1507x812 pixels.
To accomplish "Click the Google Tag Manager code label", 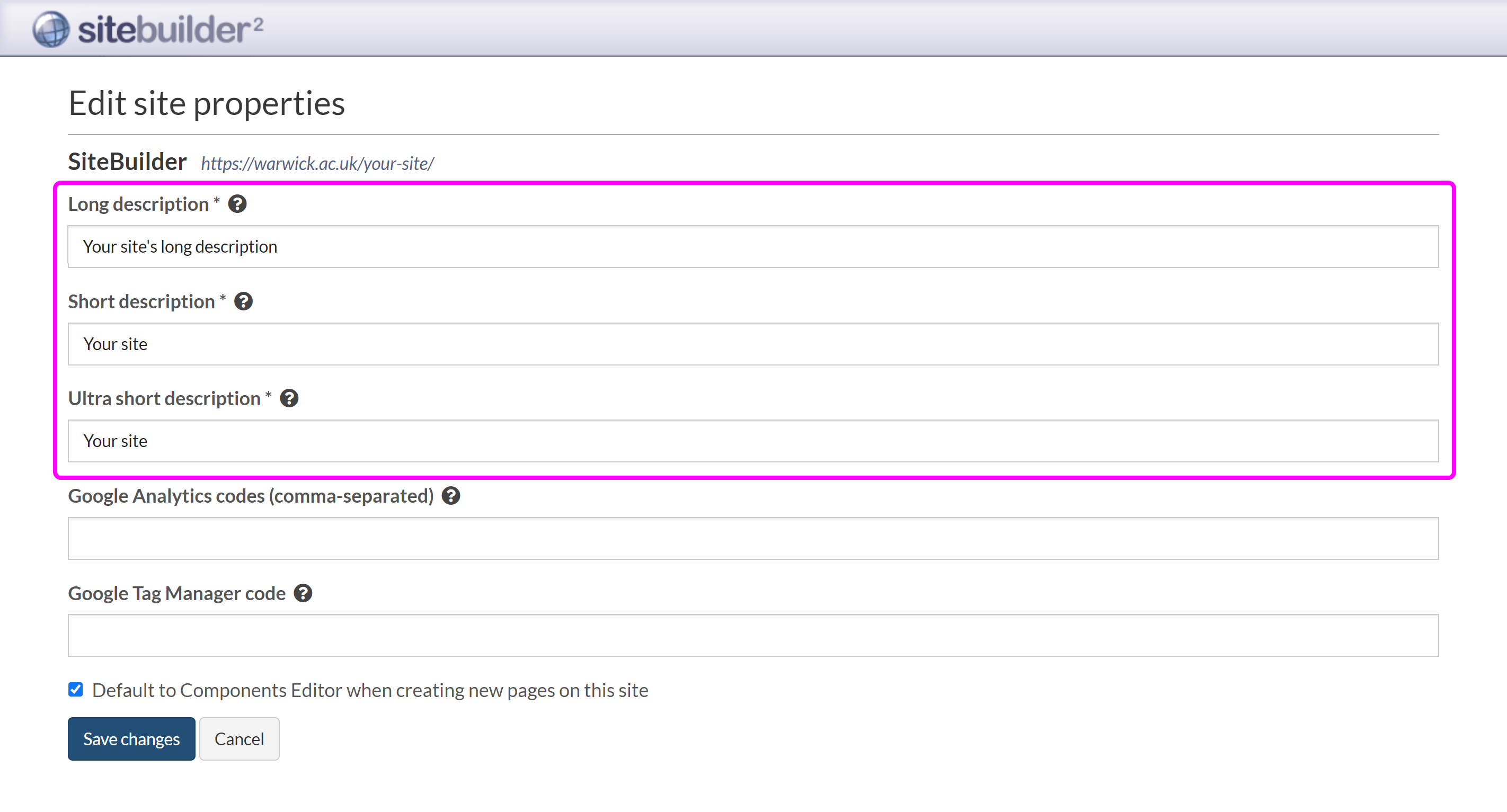I will pos(176,593).
